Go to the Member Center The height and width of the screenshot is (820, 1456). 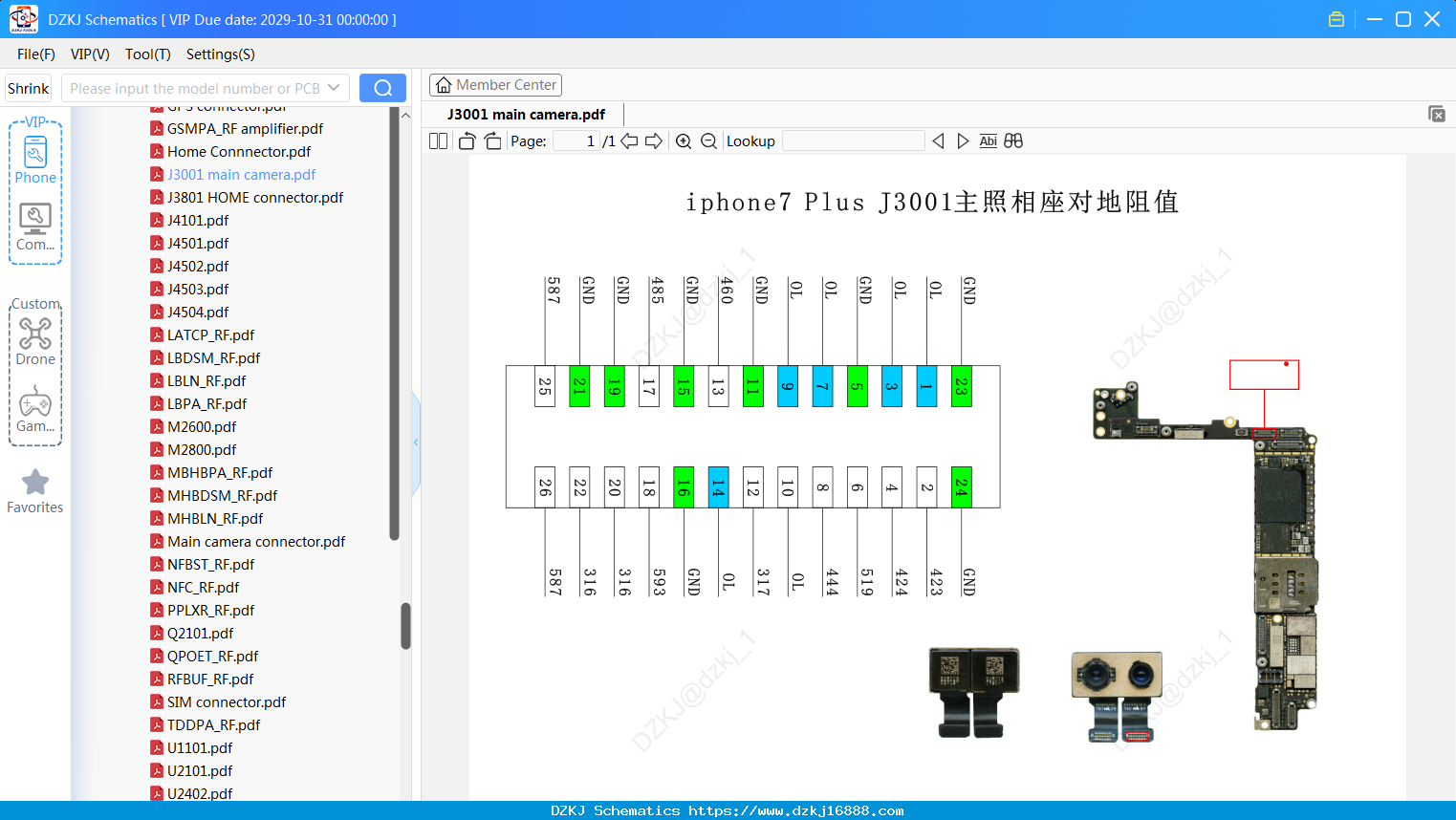[x=495, y=85]
